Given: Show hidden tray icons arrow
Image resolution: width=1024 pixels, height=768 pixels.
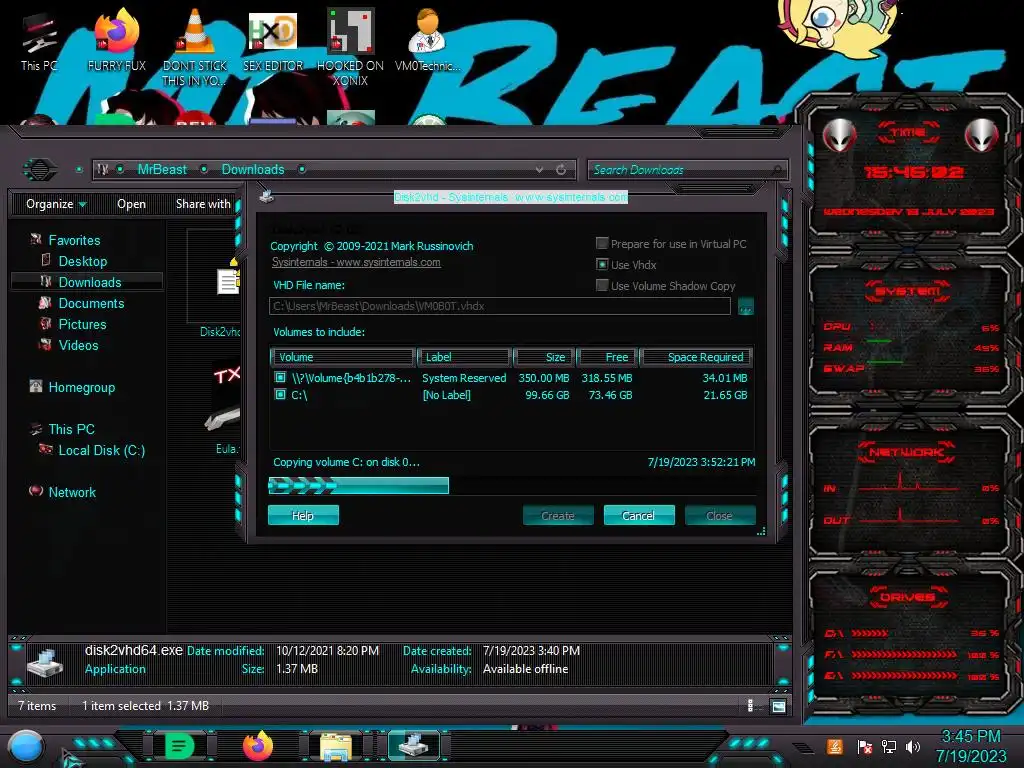Looking at the screenshot, I should [x=803, y=747].
